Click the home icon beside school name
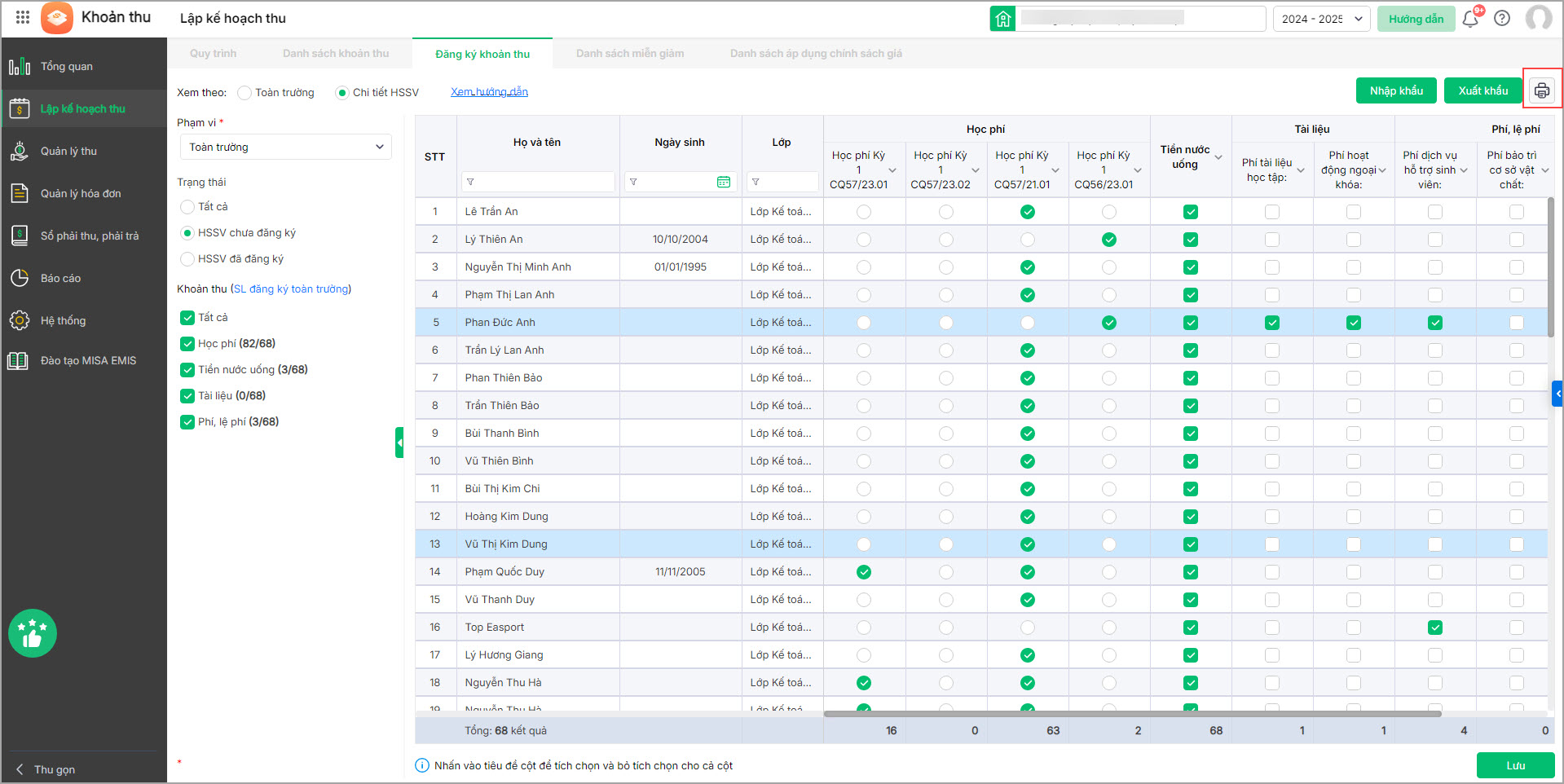1564x784 pixels. tap(1002, 19)
